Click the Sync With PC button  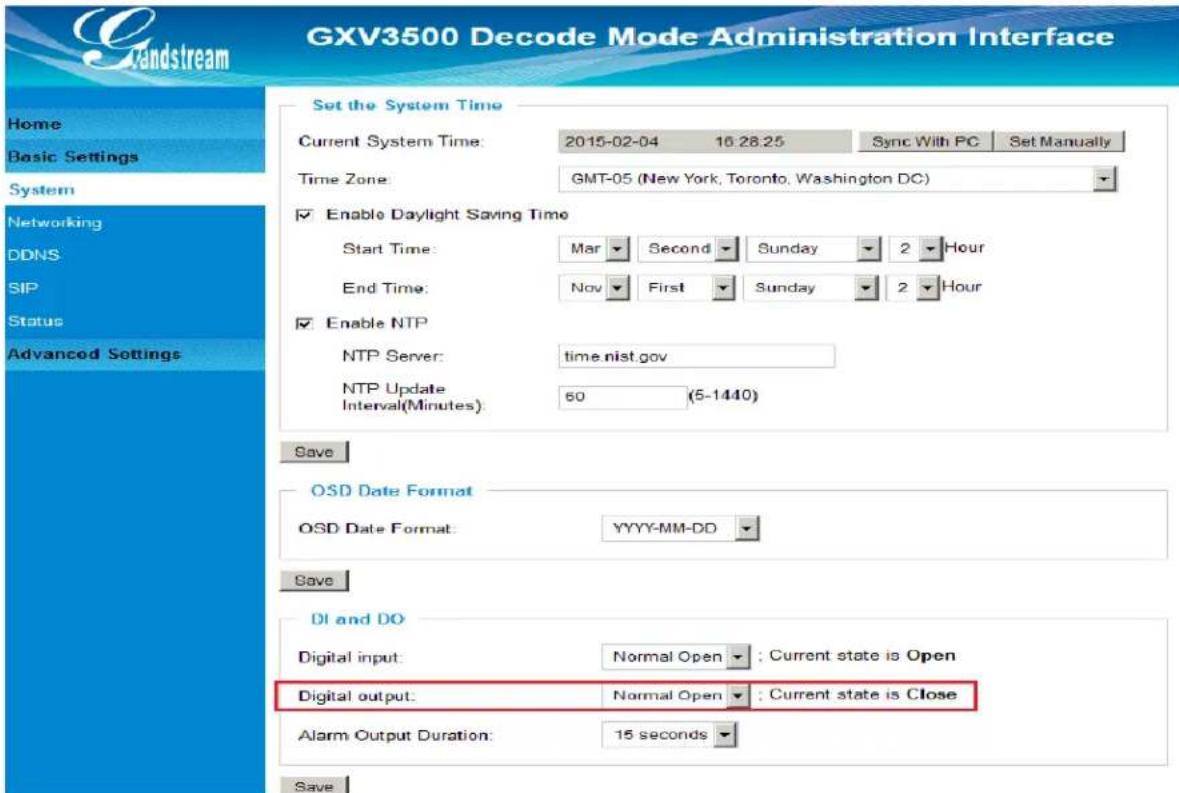pyautogui.click(x=926, y=141)
